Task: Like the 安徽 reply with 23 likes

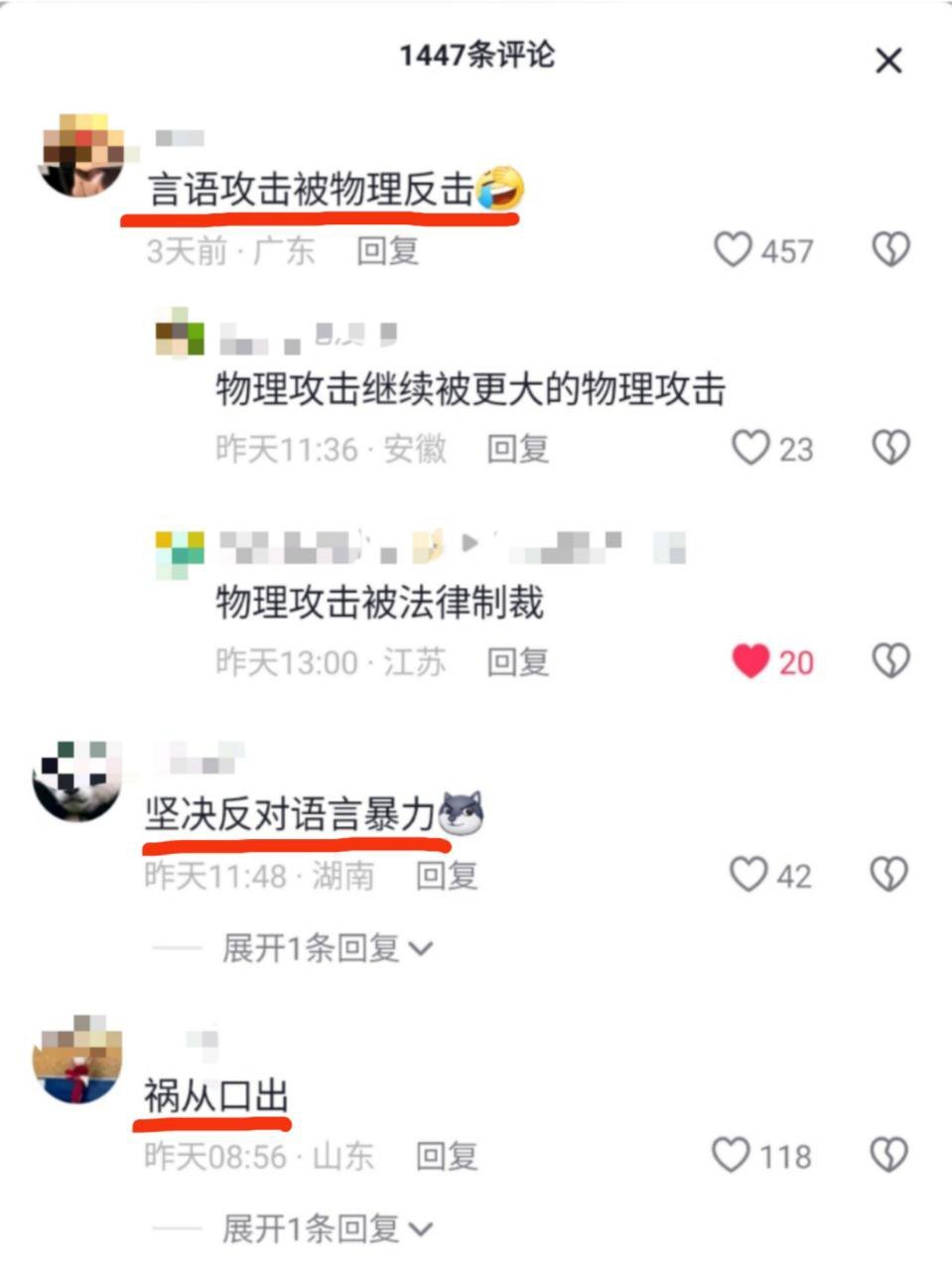Action: (x=750, y=448)
